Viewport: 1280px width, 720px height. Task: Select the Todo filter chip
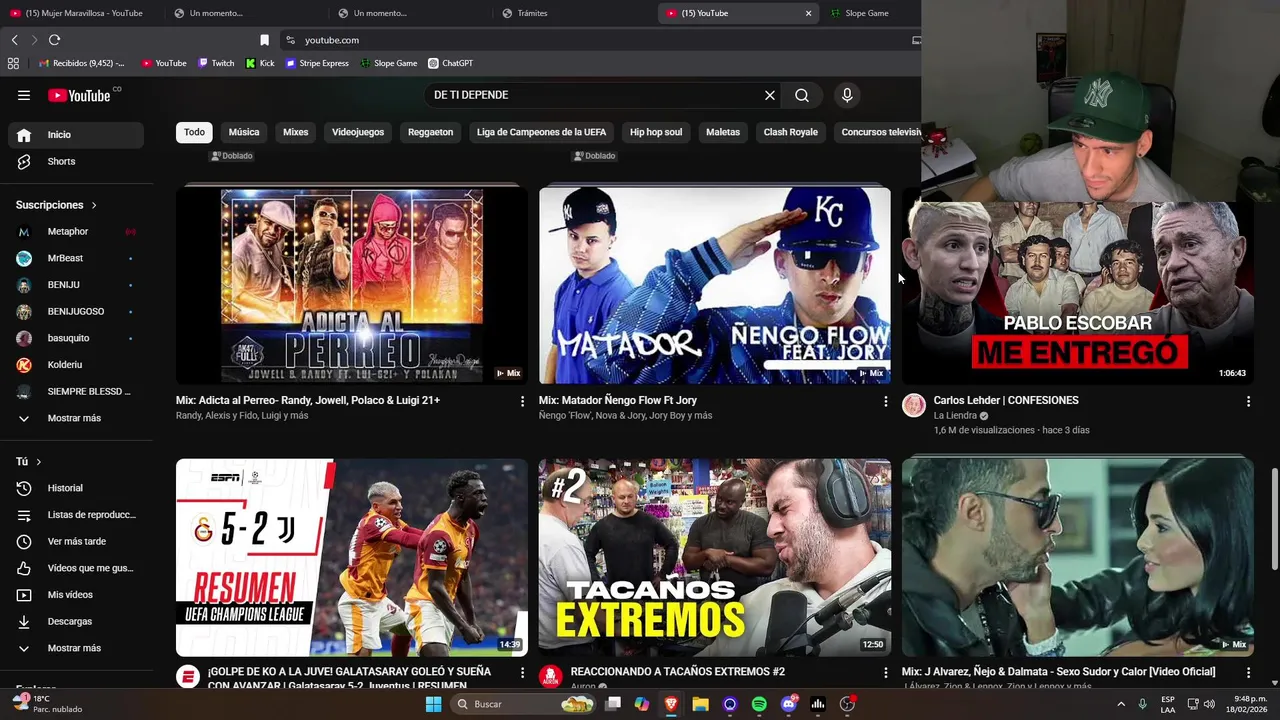pyautogui.click(x=194, y=132)
